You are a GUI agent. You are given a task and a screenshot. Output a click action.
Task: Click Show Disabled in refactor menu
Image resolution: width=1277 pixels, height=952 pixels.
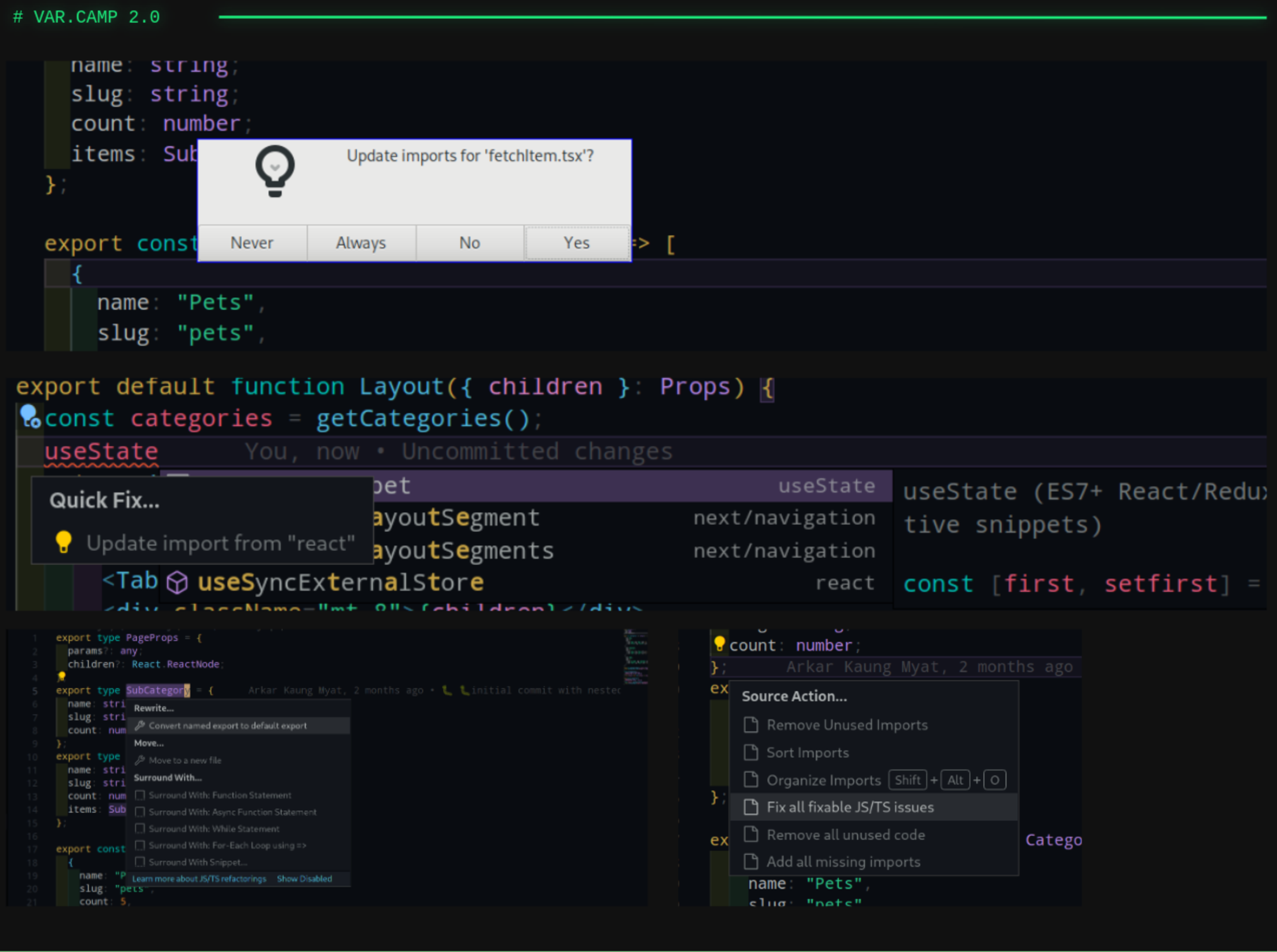pos(304,879)
